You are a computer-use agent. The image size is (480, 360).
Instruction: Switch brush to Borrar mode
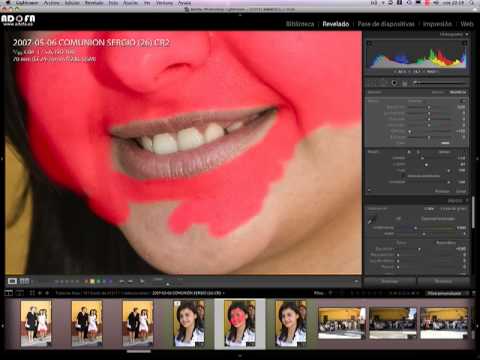444,152
